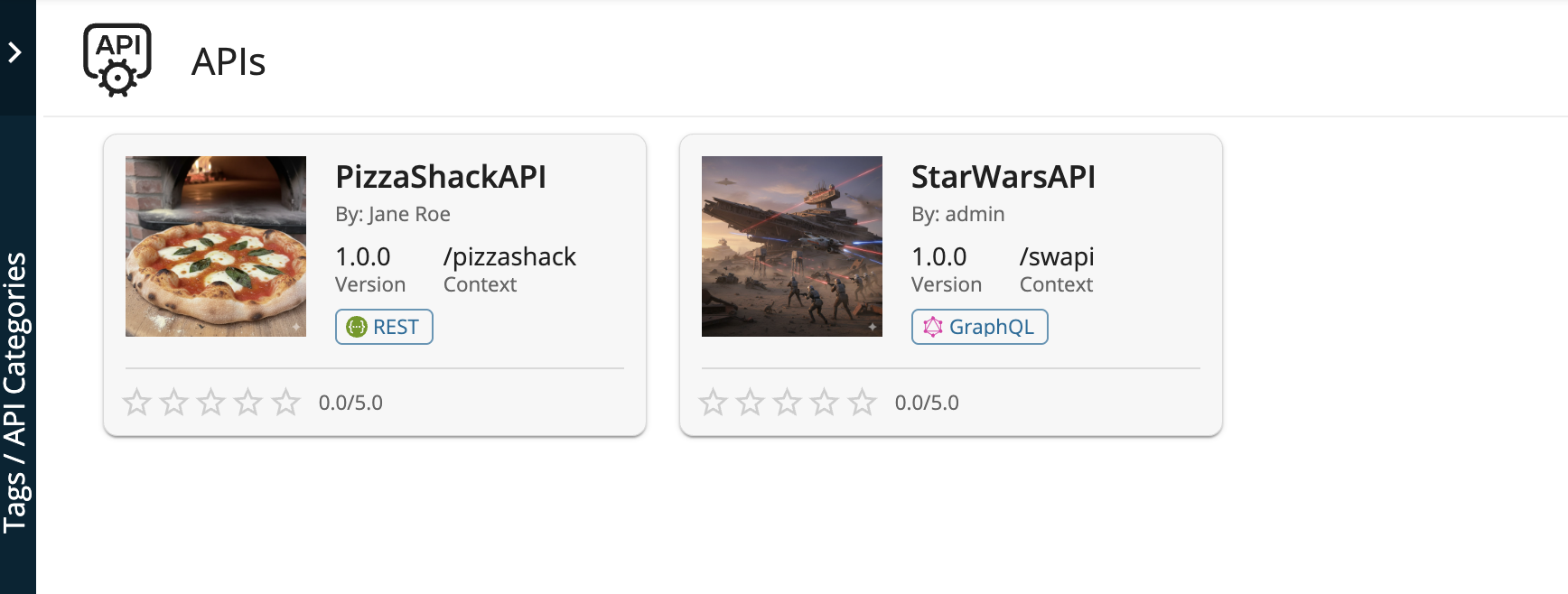Rate PizzaShackAPI three stars

211,403
